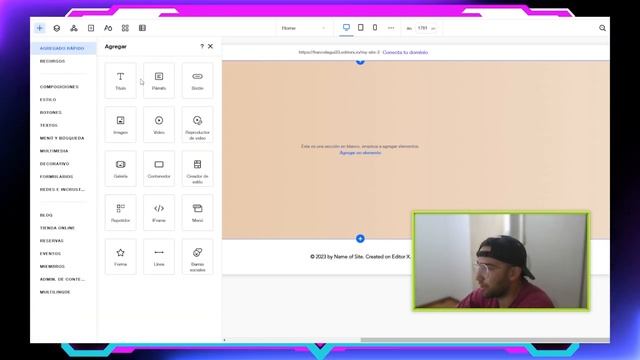This screenshot has width=640, height=360.
Task: Open breakpoint options three-dots menu
Action: point(391,28)
